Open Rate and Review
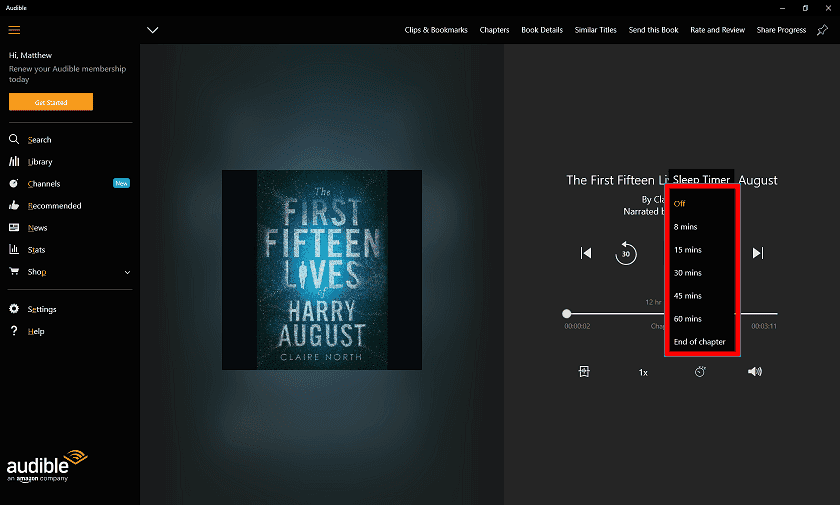The width and height of the screenshot is (840, 505). 717,30
